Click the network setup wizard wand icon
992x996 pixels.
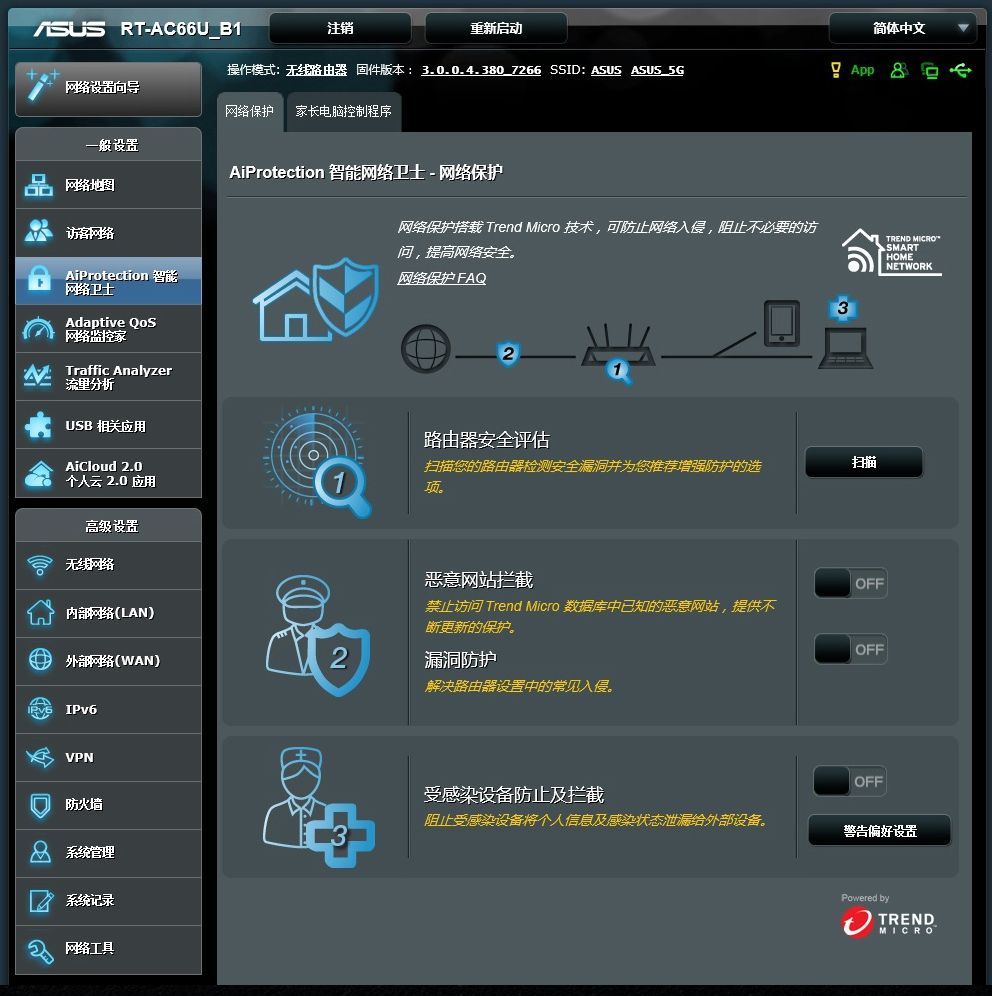coord(42,86)
